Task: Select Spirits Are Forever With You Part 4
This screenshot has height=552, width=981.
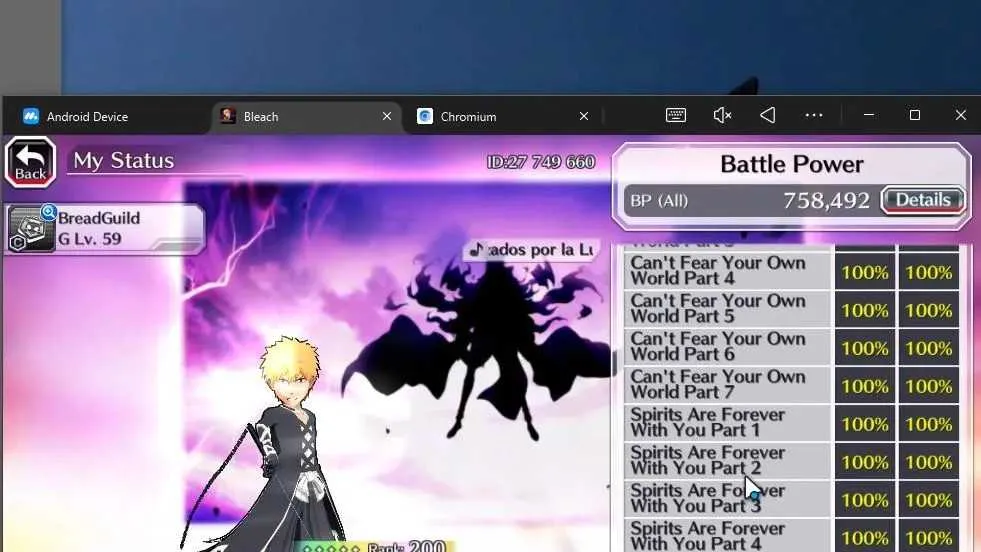Action: pos(727,536)
